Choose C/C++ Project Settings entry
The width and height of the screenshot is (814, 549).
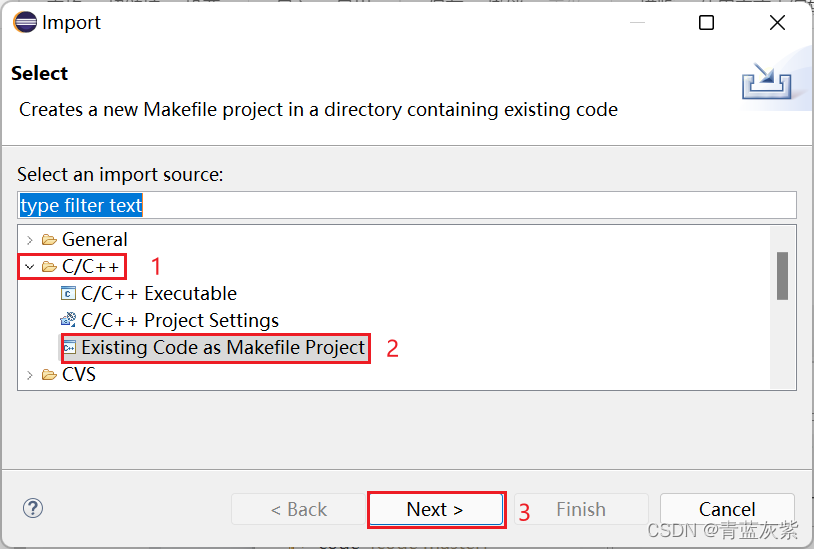coord(179,321)
